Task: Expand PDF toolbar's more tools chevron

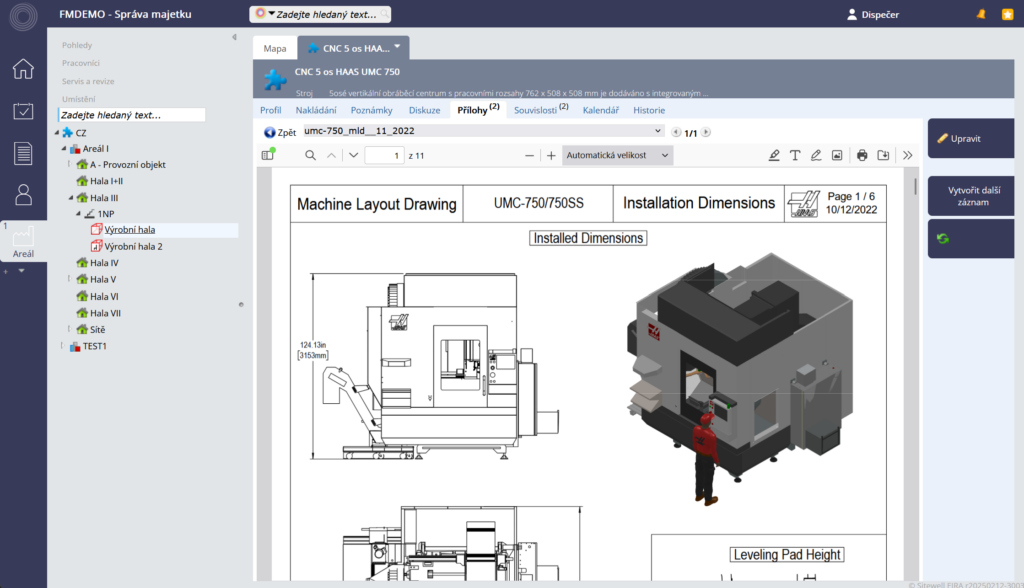Action: 907,155
